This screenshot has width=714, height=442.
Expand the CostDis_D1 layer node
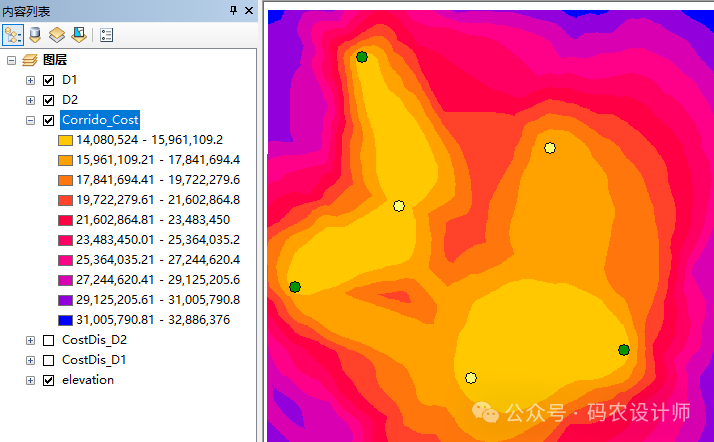click(x=30, y=360)
